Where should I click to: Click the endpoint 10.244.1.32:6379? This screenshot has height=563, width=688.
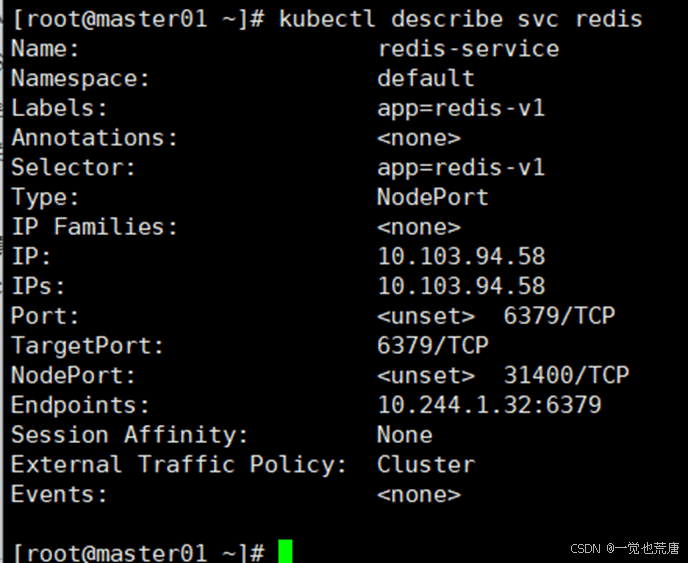(488, 405)
